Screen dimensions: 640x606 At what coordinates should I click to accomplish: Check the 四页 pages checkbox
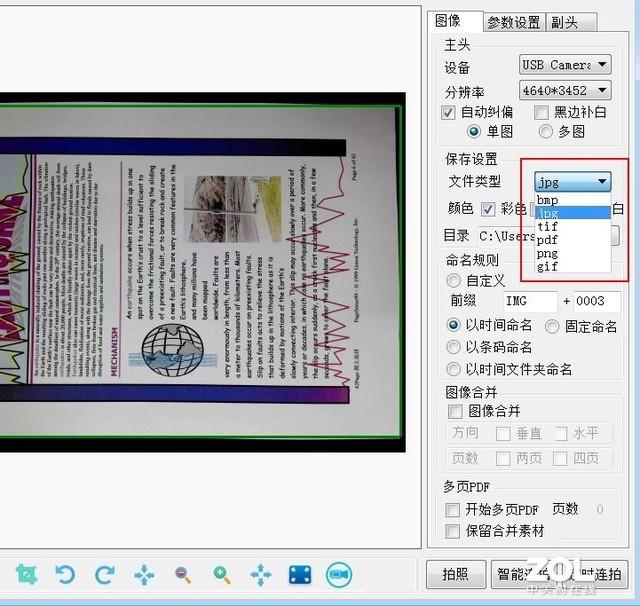tap(560, 459)
